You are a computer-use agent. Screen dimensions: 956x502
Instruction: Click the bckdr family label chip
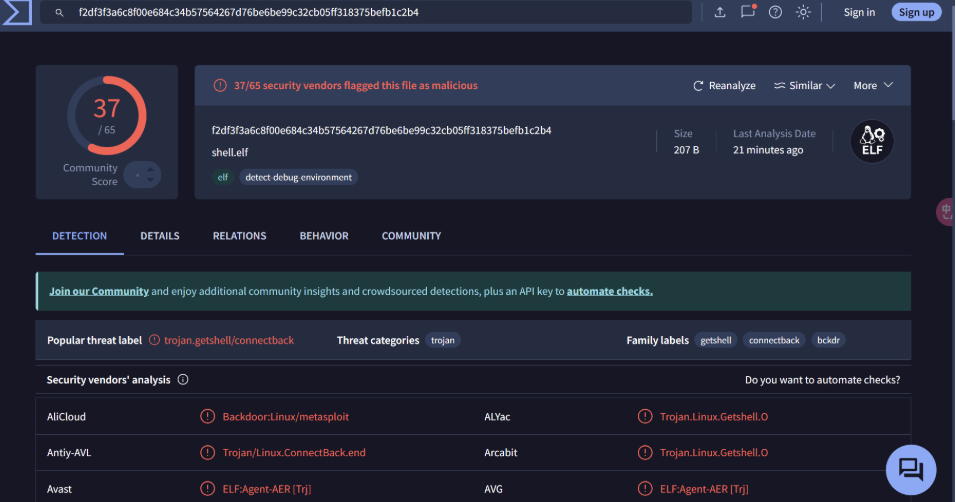(828, 340)
